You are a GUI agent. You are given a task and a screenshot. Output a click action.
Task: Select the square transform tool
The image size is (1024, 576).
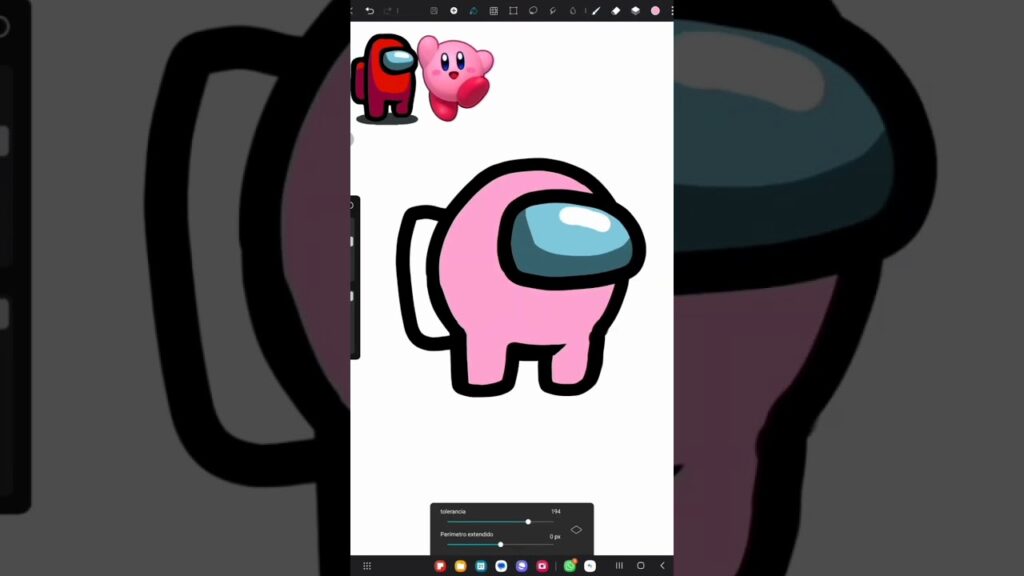(513, 11)
